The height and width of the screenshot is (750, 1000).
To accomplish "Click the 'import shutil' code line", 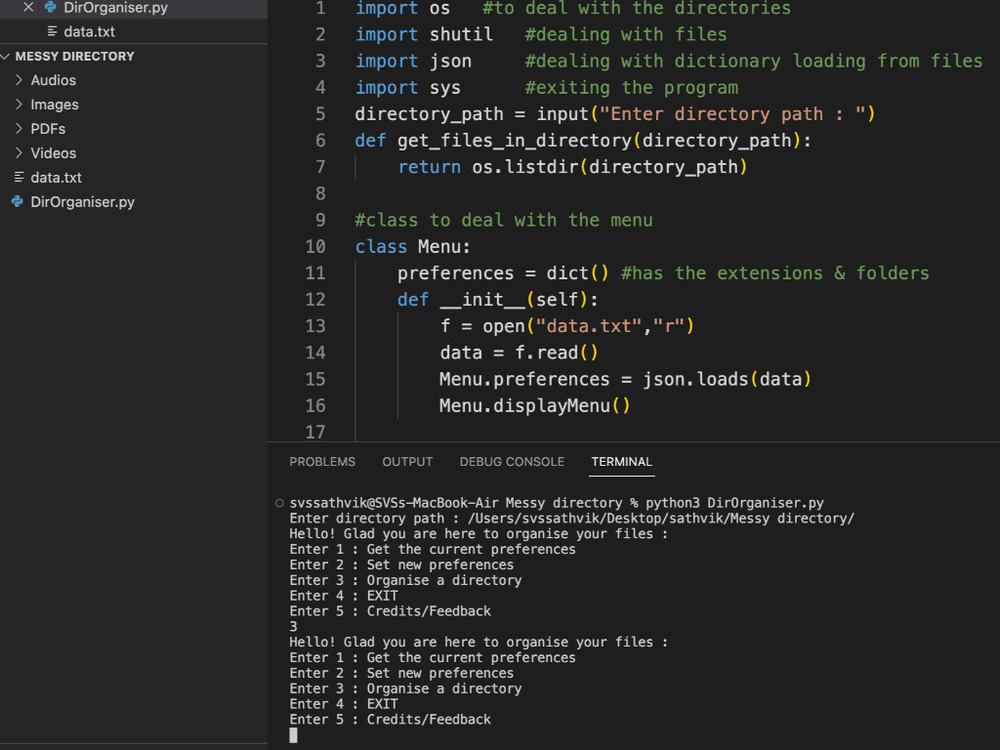I will (x=424, y=34).
